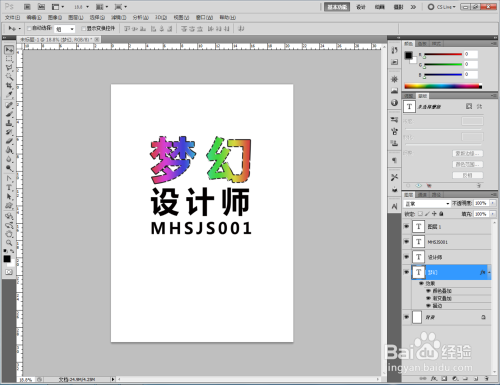Click the add layer style fx button
This screenshot has height=385, width=500.
[433, 379]
